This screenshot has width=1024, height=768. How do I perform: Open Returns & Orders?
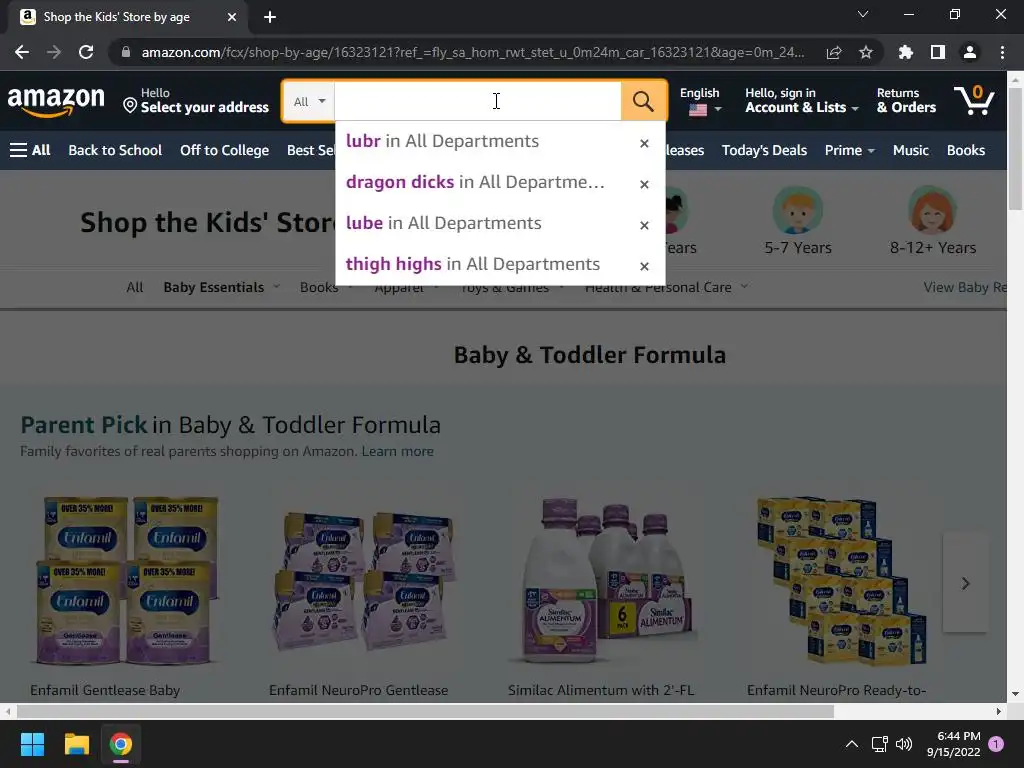pyautogui.click(x=906, y=101)
